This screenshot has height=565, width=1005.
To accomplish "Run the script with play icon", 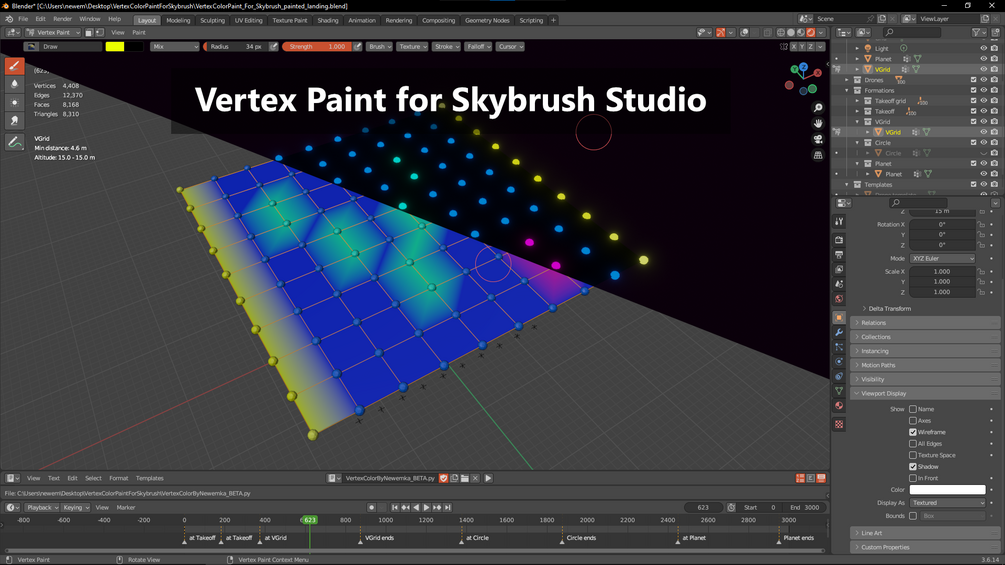I will click(x=488, y=478).
